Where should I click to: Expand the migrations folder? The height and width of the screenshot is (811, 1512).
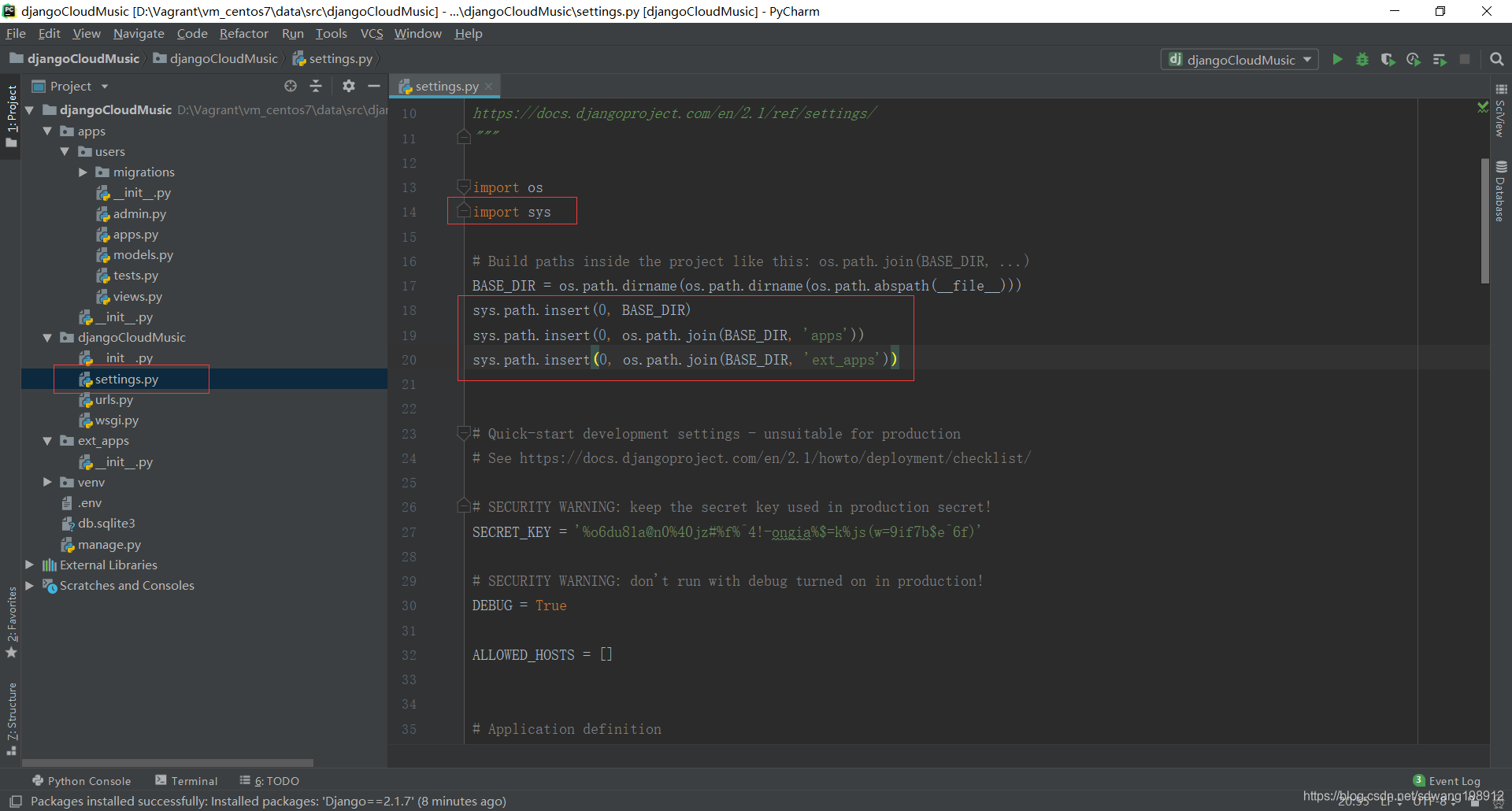click(83, 172)
